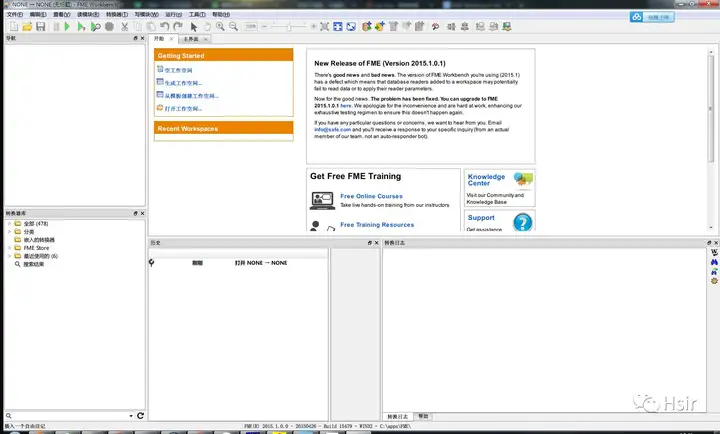Screen dimensions: 720x434
Task: Select the 搜索结果 tree item
Action: click(34, 264)
